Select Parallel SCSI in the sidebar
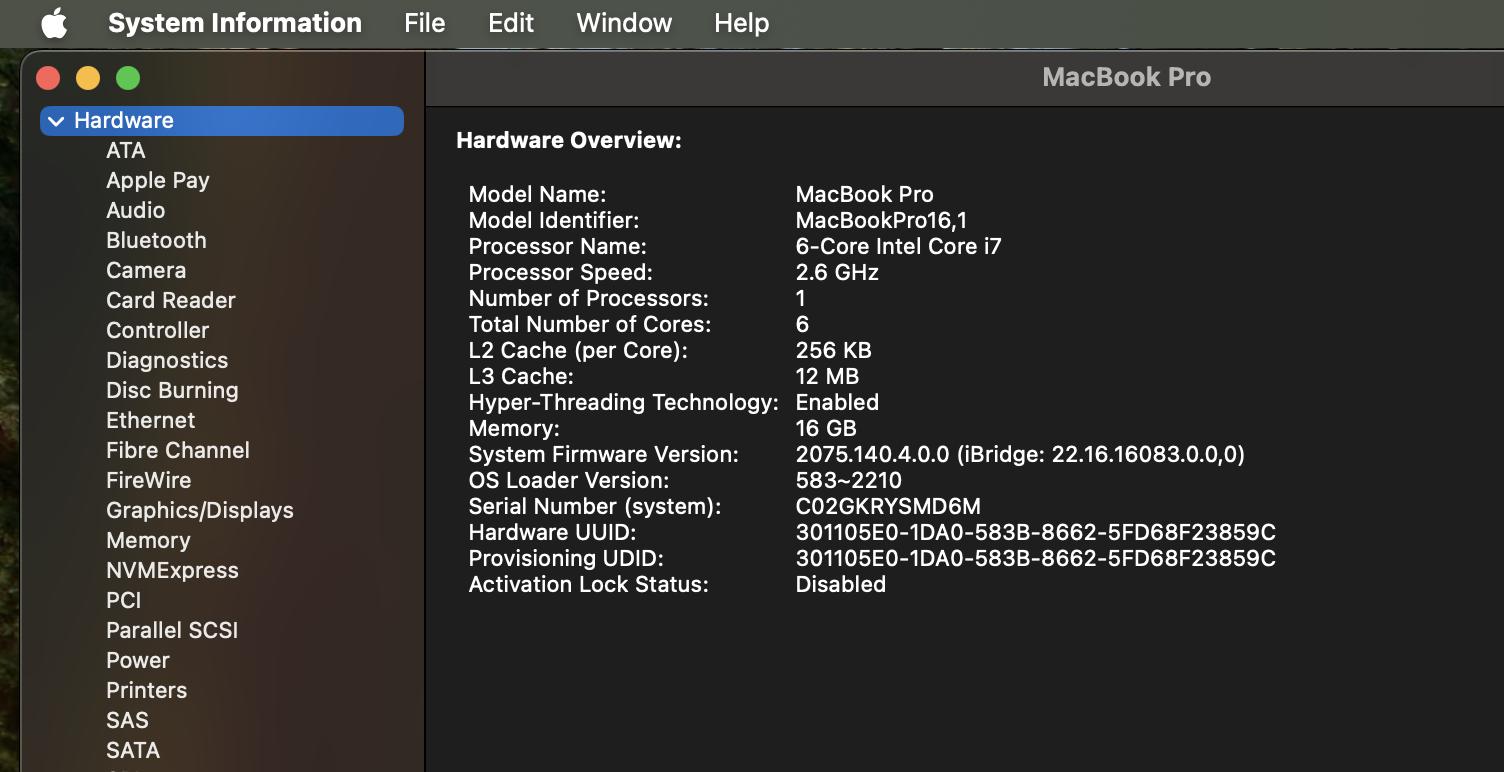Viewport: 1504px width, 772px height. [172, 630]
